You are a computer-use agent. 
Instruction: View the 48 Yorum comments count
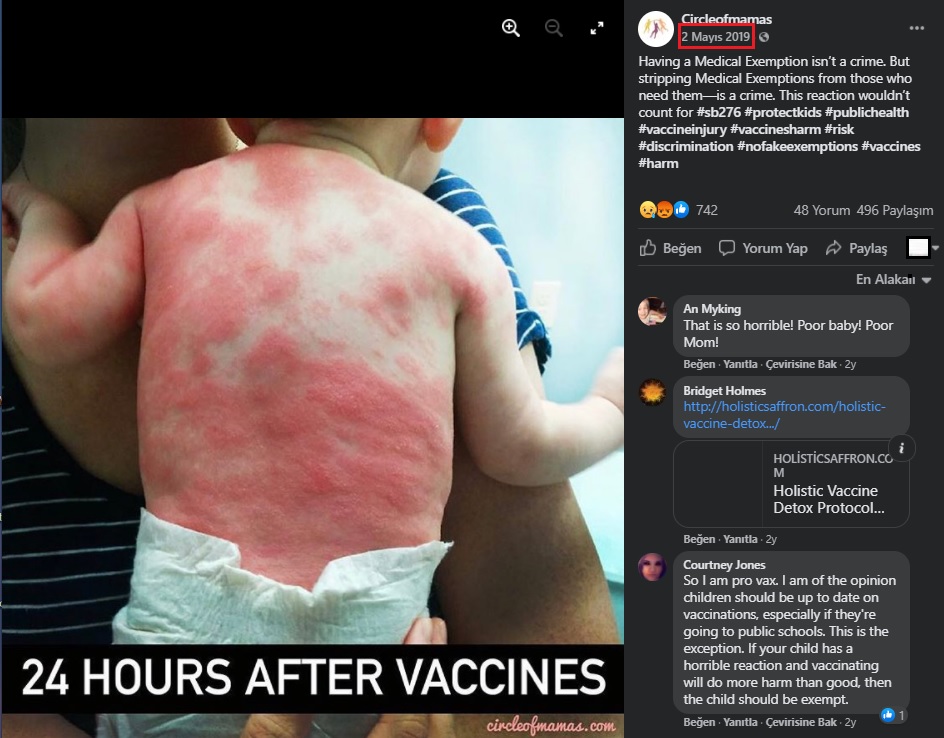coord(821,210)
